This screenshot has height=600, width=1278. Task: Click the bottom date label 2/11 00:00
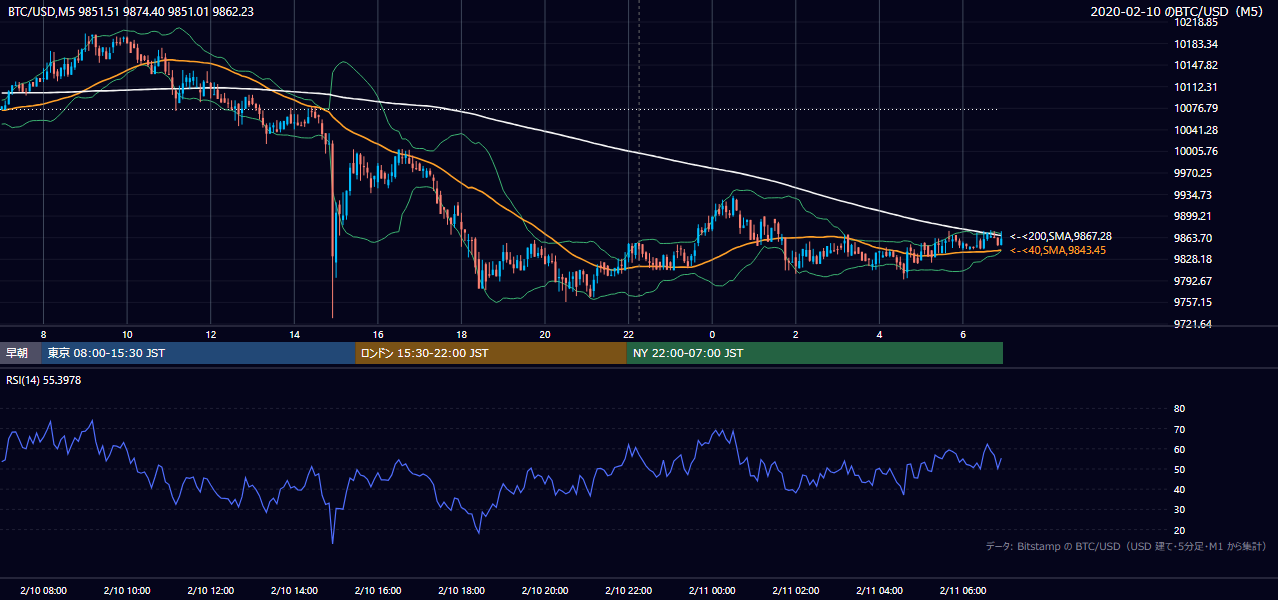[x=712, y=590]
